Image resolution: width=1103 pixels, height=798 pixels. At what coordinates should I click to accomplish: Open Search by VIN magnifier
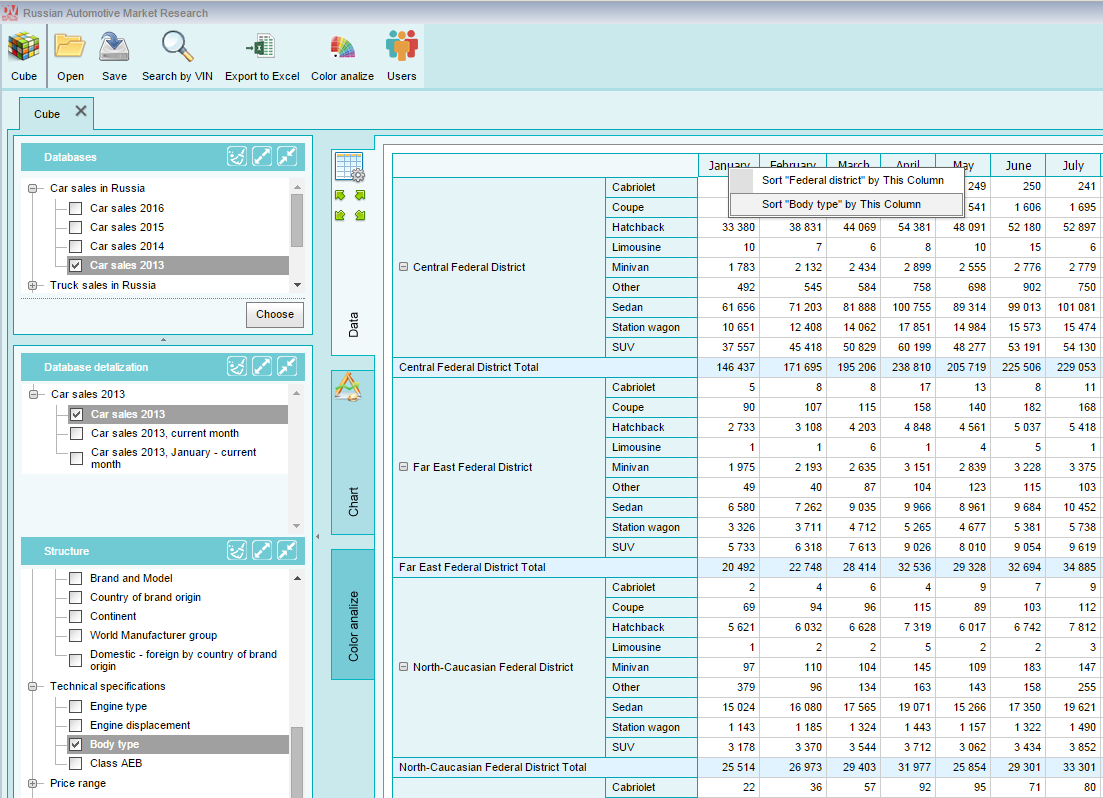click(x=177, y=46)
